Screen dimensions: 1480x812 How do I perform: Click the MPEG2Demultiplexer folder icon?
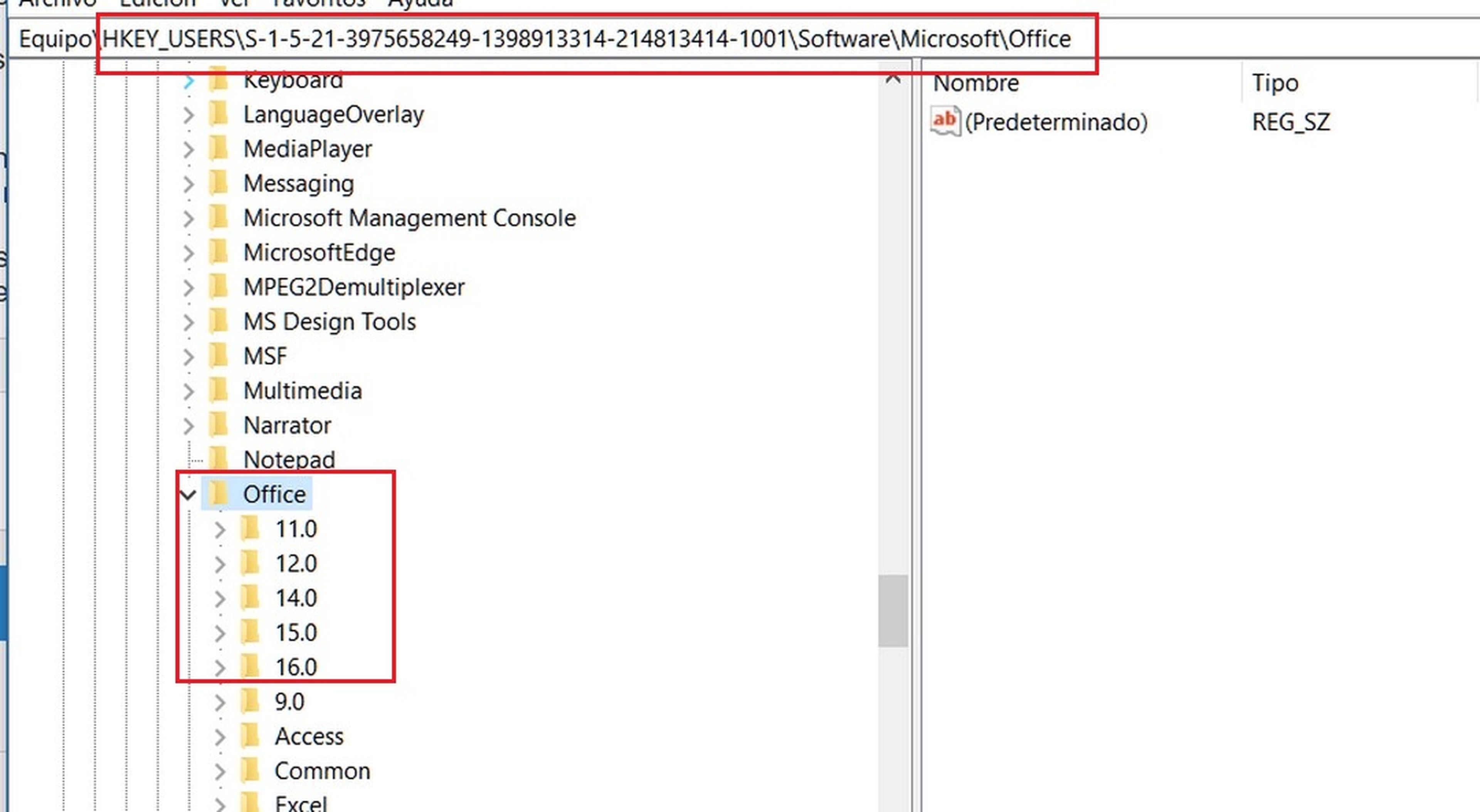coord(218,286)
